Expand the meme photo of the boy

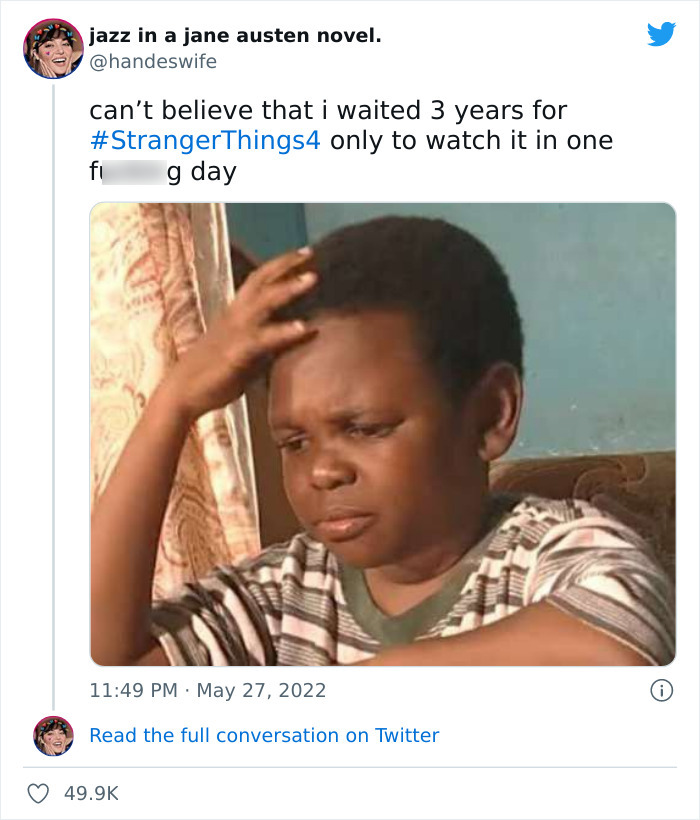tap(383, 434)
